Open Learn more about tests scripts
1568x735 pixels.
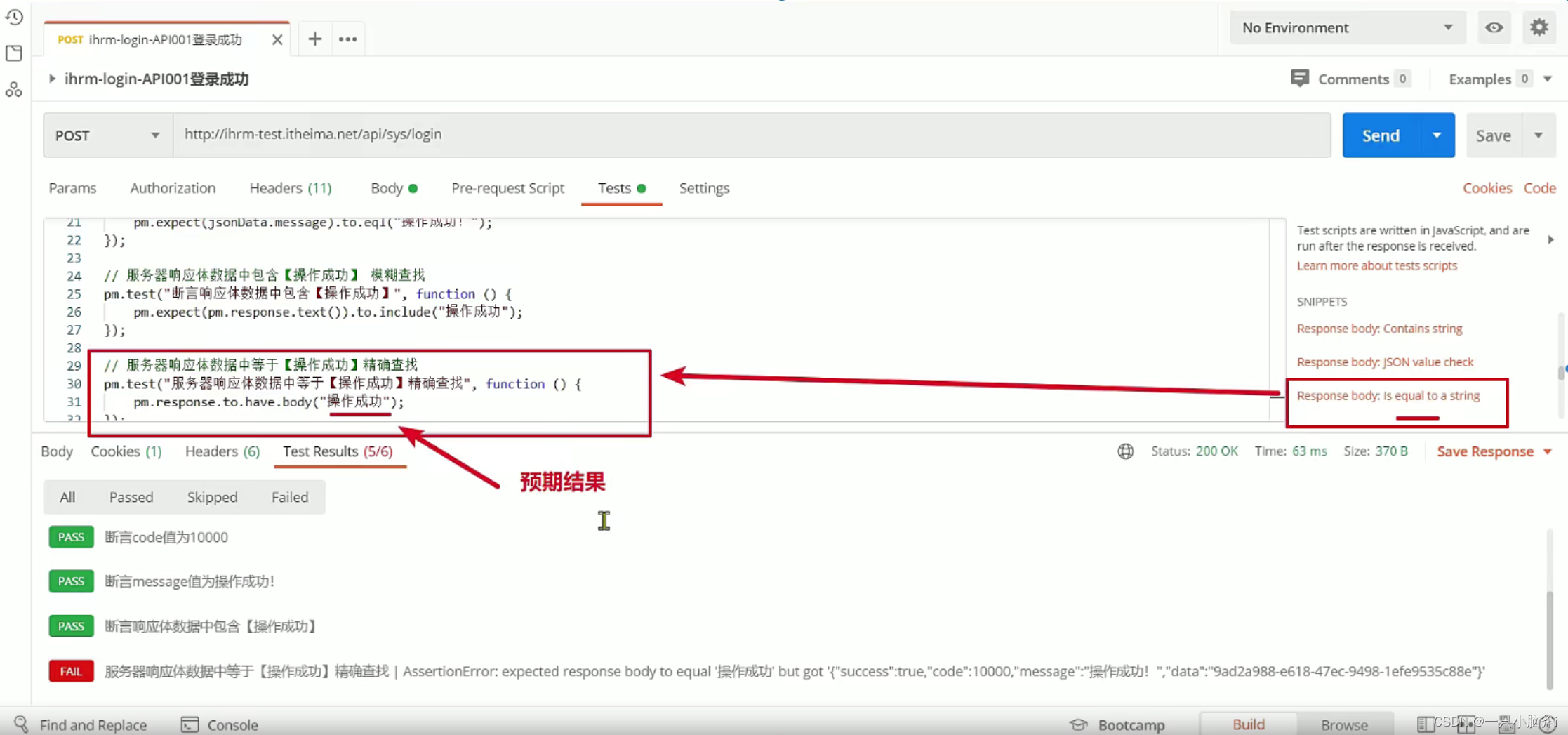click(1376, 265)
